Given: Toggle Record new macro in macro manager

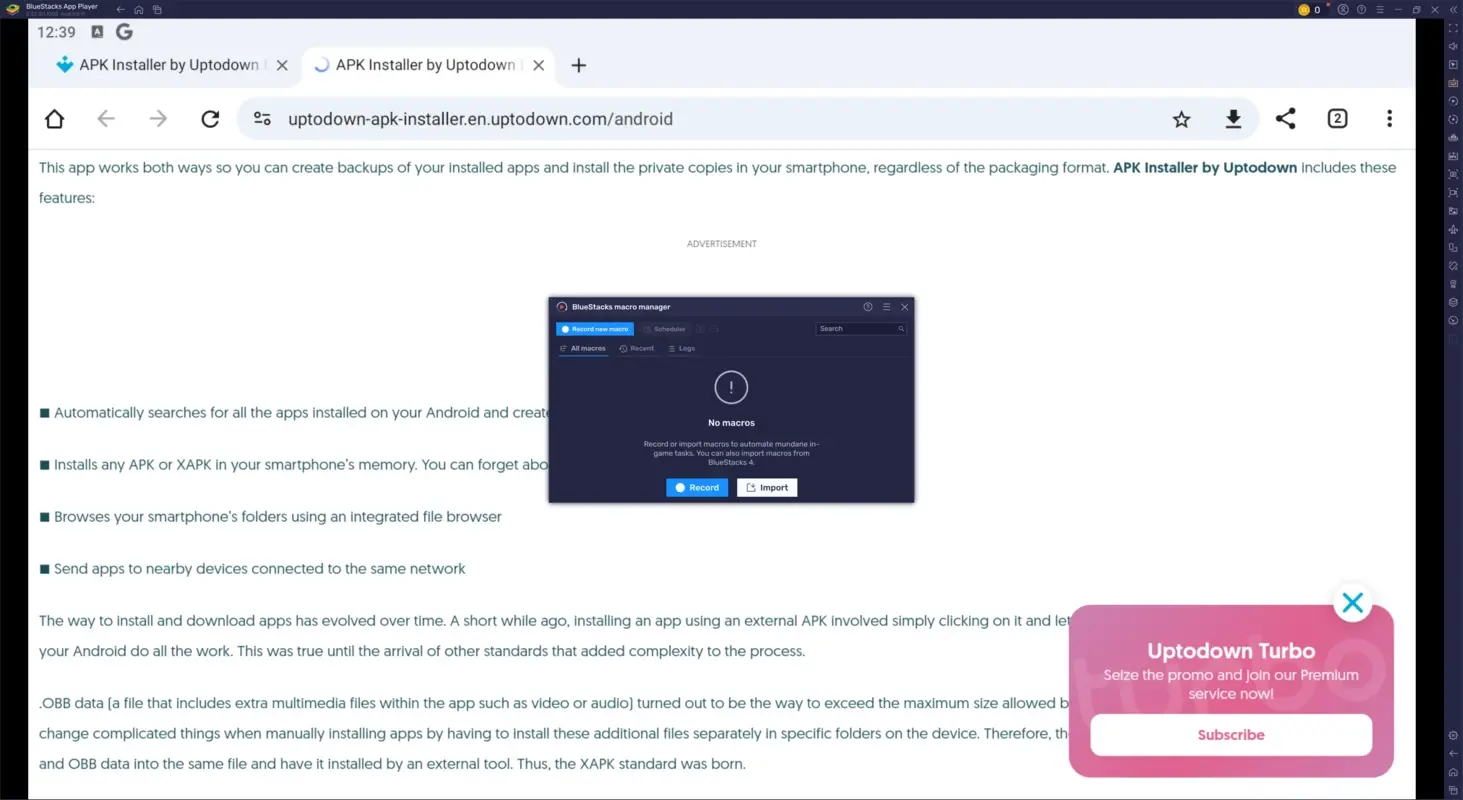Looking at the screenshot, I should 595,328.
